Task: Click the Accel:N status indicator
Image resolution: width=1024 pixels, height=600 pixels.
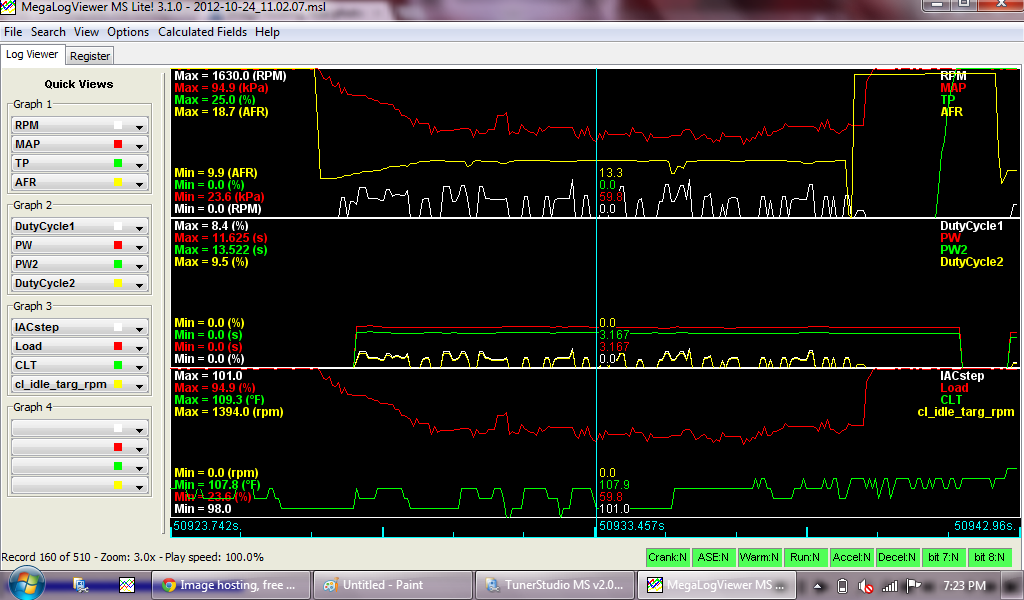Action: 851,557
